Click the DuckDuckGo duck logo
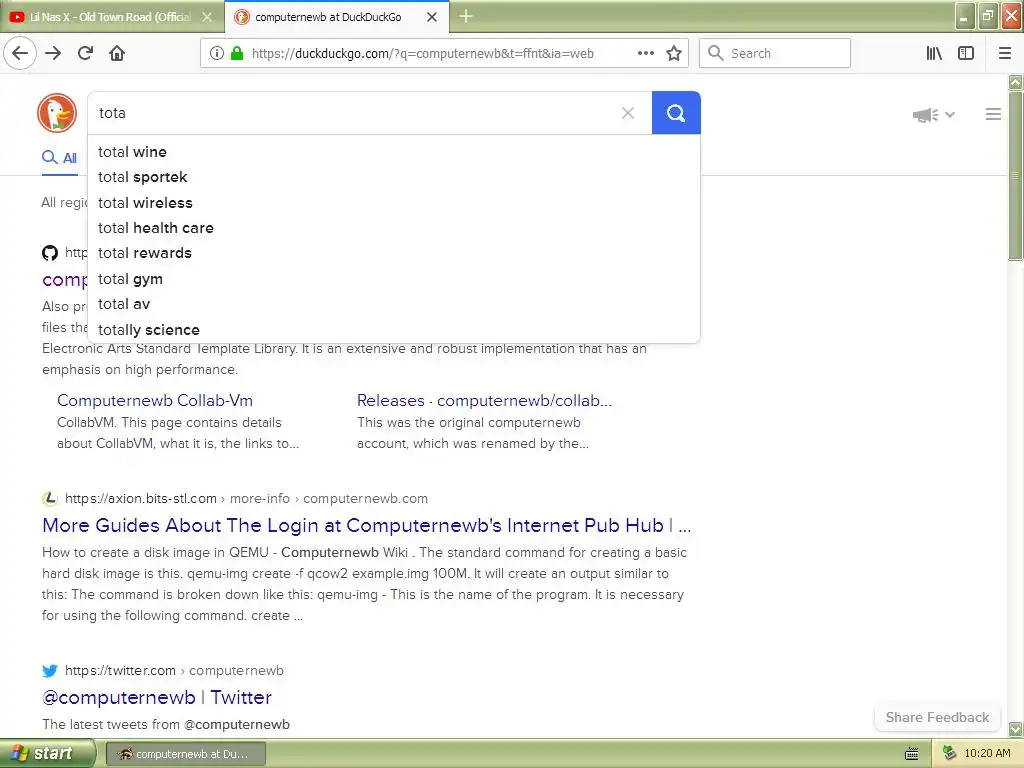 point(57,113)
